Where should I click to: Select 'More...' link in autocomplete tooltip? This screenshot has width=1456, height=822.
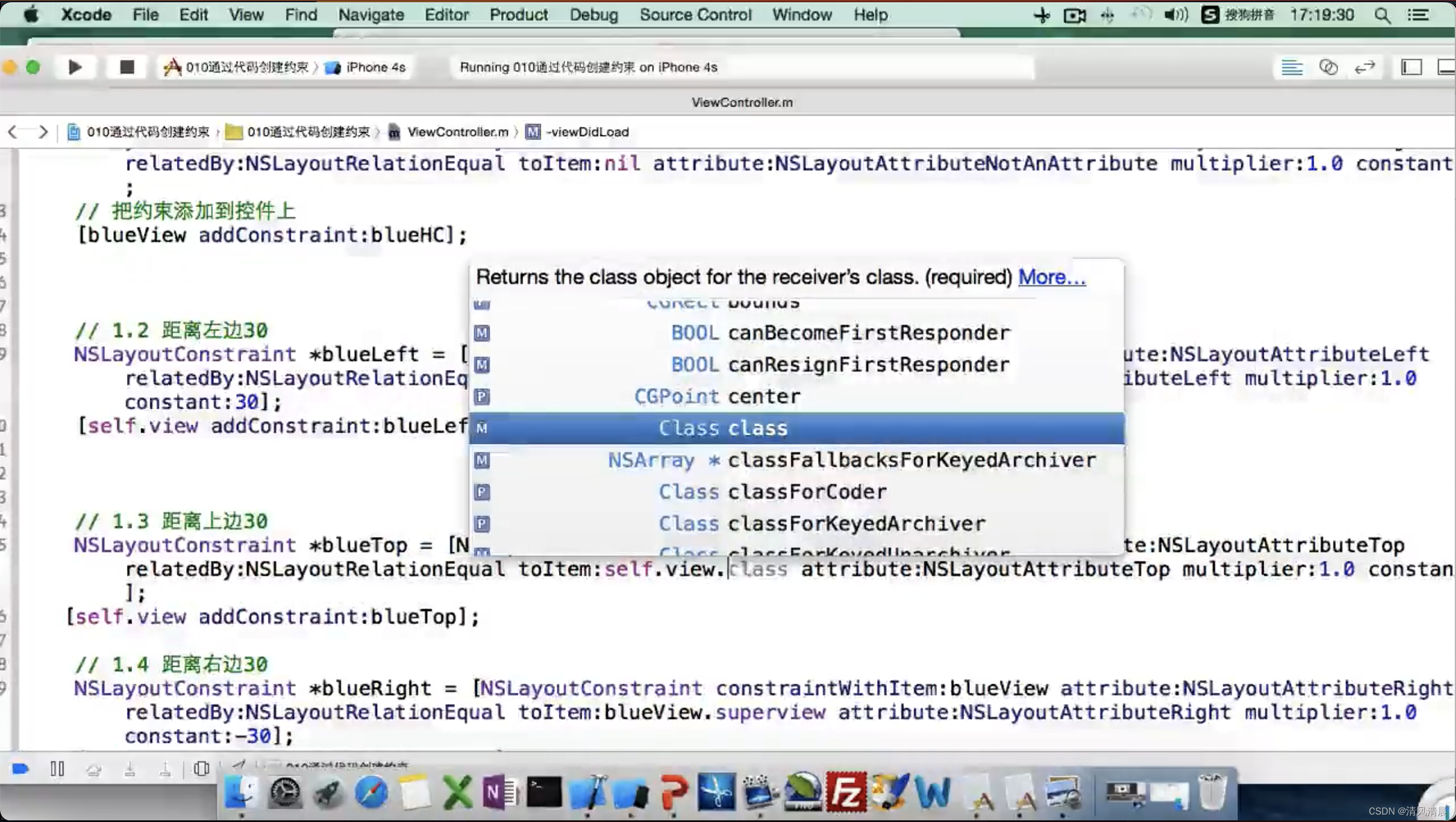point(1052,276)
